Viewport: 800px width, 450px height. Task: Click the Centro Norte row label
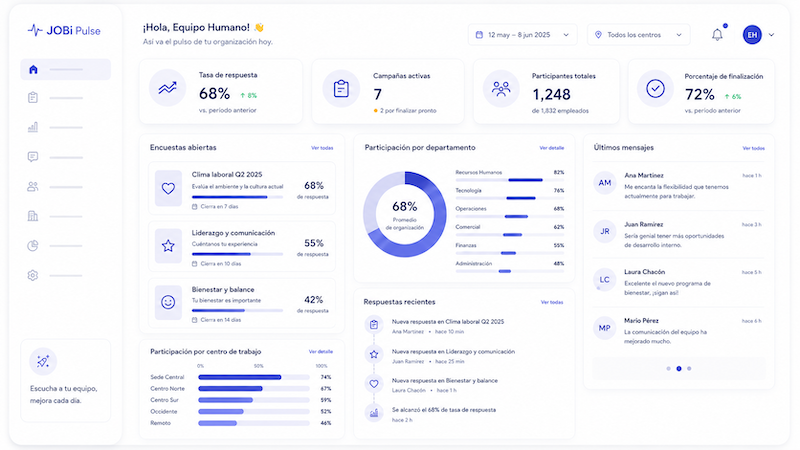(167, 389)
